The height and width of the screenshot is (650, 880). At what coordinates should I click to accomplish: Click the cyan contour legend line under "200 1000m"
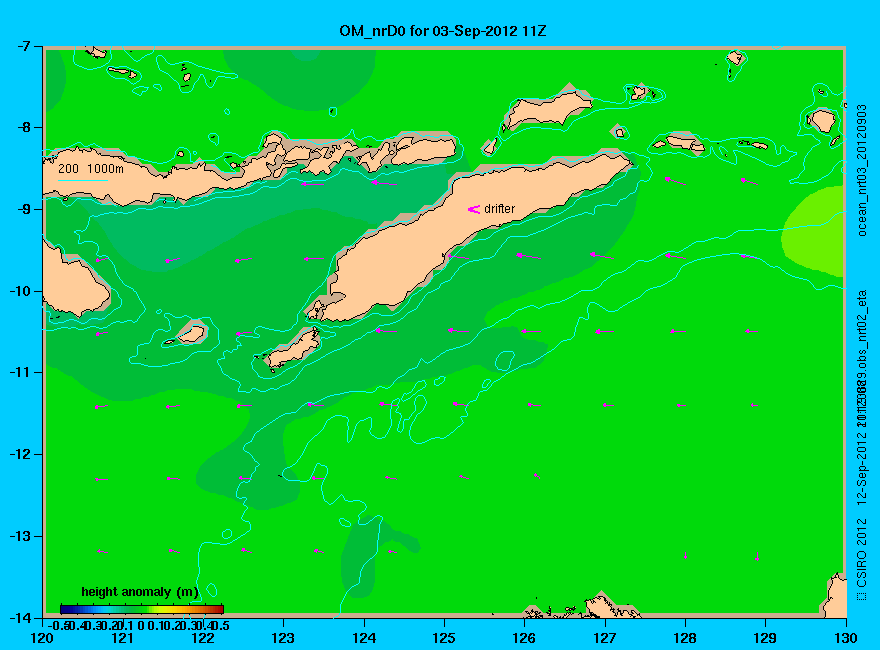click(x=82, y=180)
